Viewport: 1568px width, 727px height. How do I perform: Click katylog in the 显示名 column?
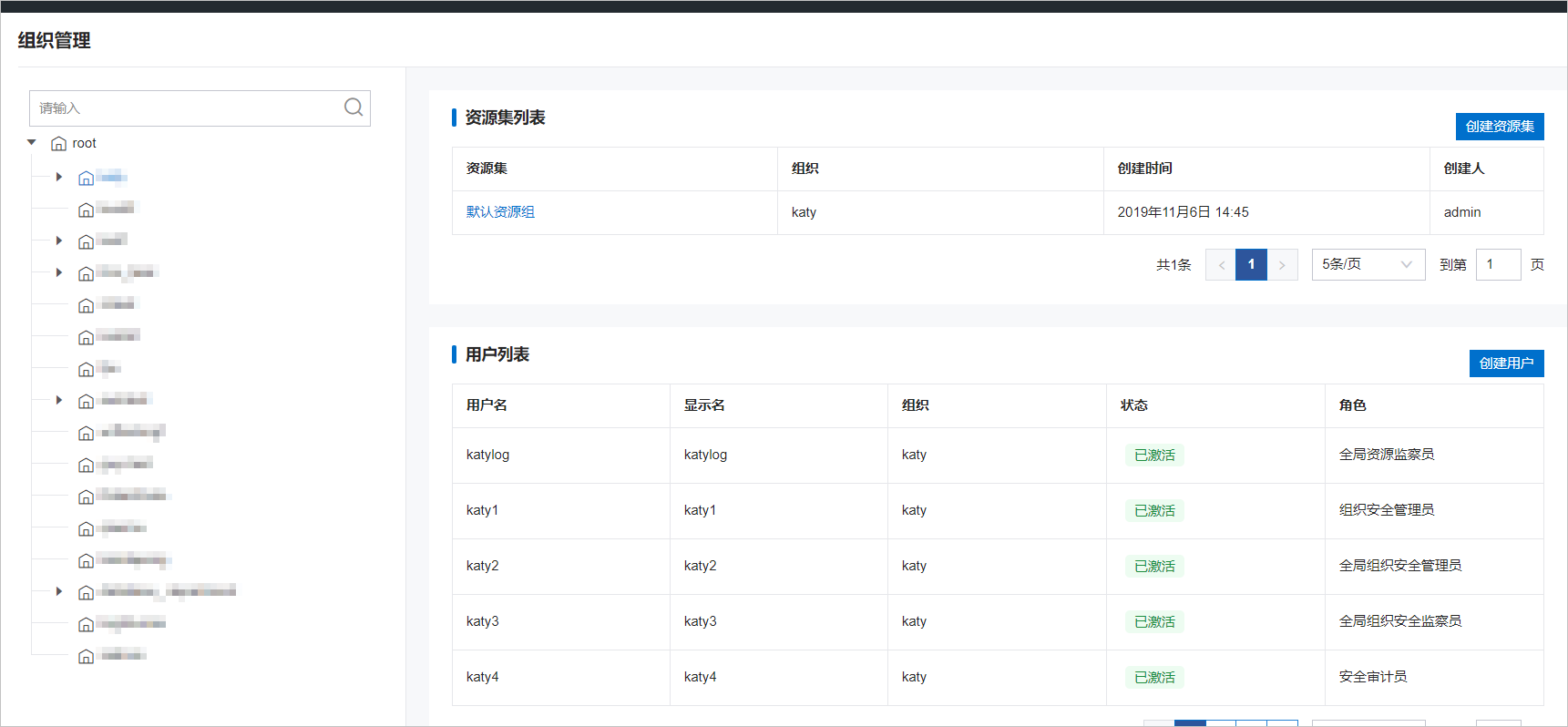coord(705,455)
